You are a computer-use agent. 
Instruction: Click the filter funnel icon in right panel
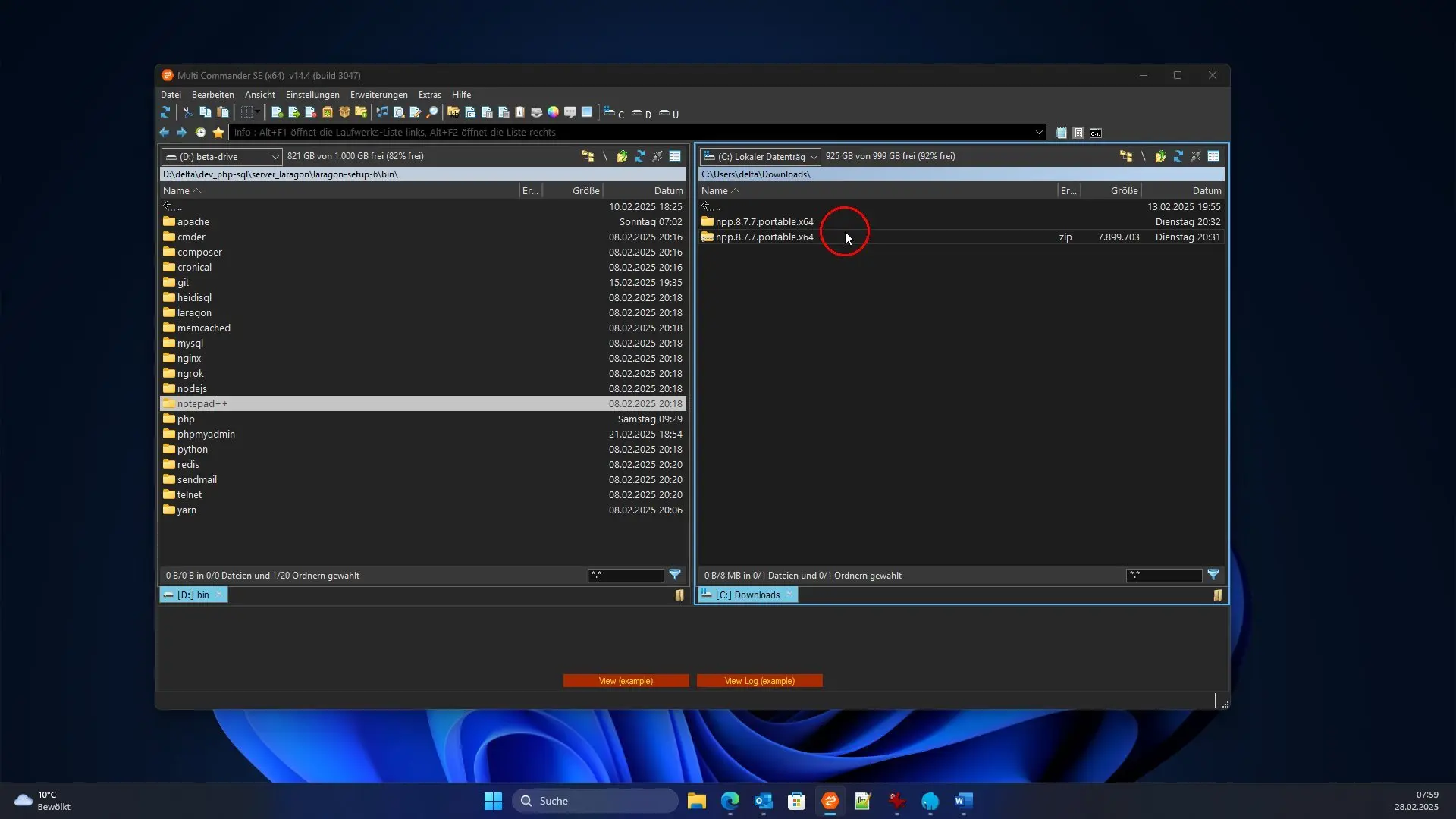[x=1213, y=575]
